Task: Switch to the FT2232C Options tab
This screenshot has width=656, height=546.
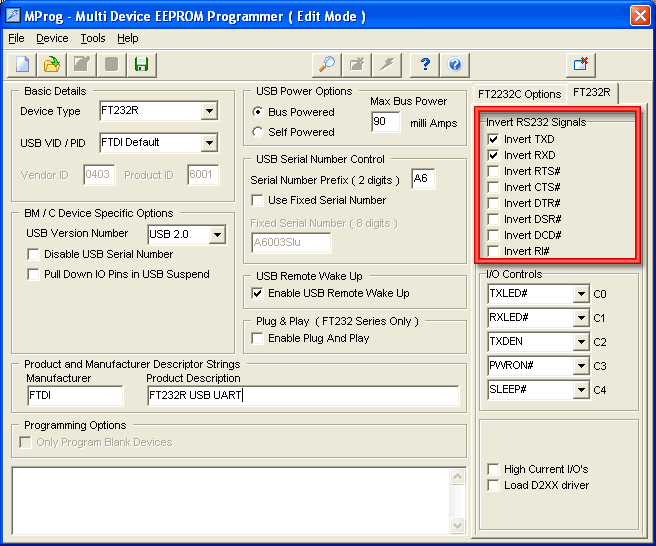Action: [519, 94]
